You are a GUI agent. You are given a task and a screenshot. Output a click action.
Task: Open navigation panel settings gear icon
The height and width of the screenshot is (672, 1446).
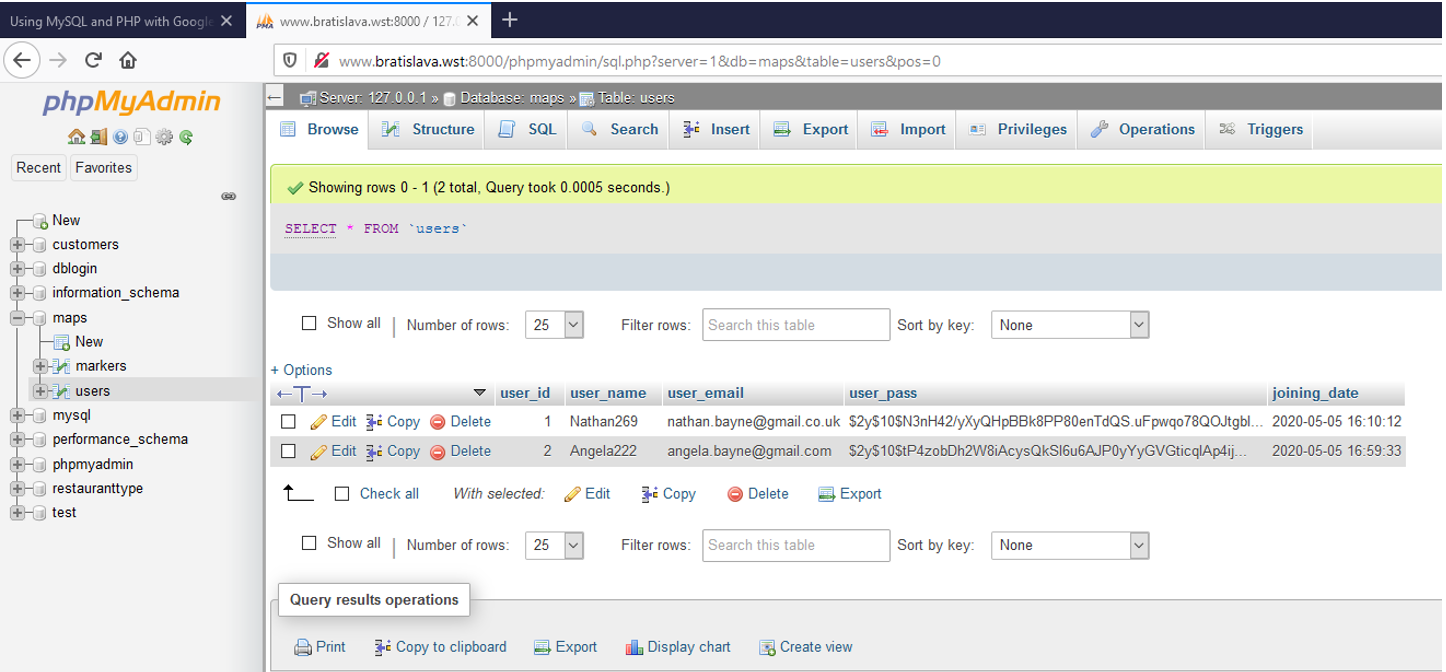point(164,137)
